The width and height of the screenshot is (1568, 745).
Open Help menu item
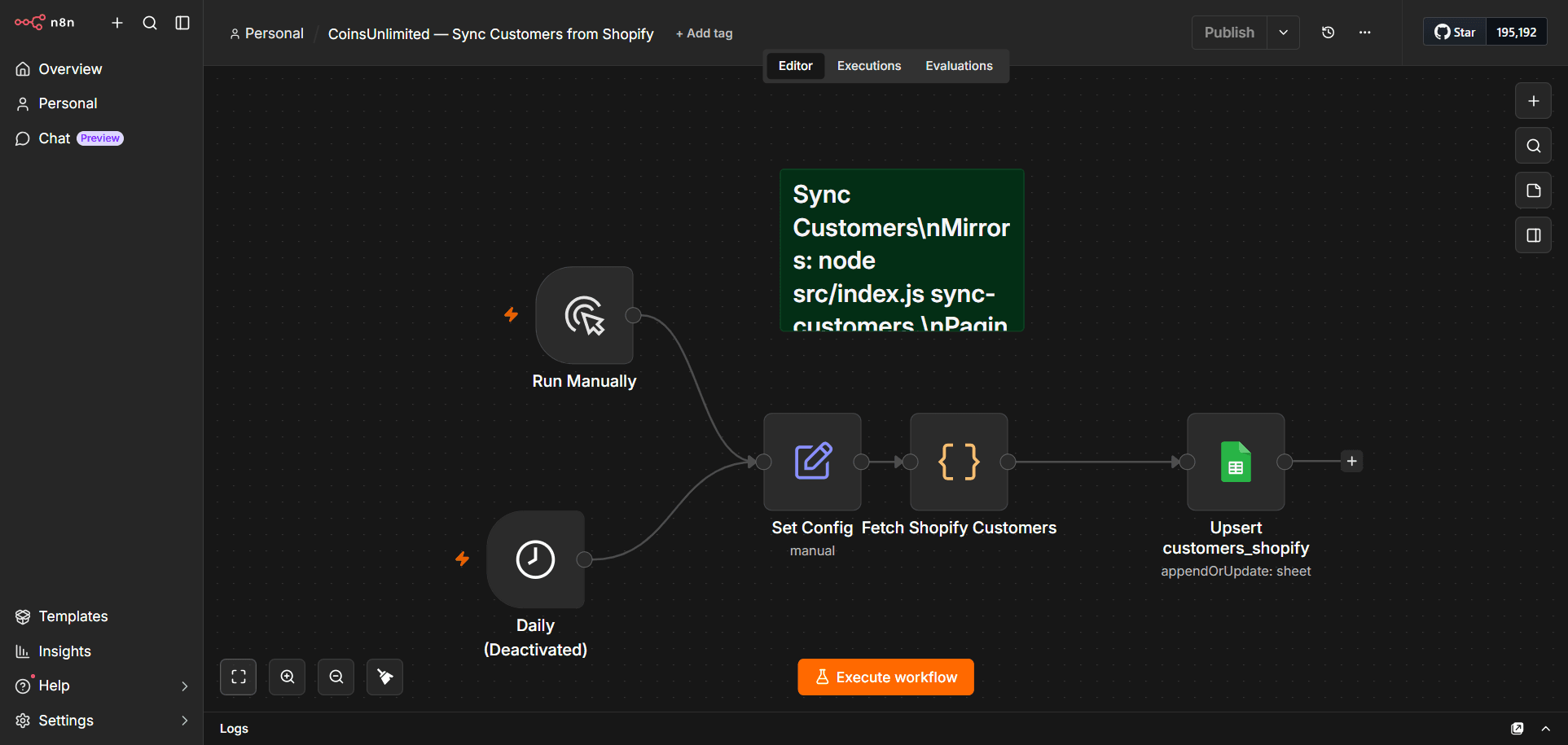click(x=101, y=686)
